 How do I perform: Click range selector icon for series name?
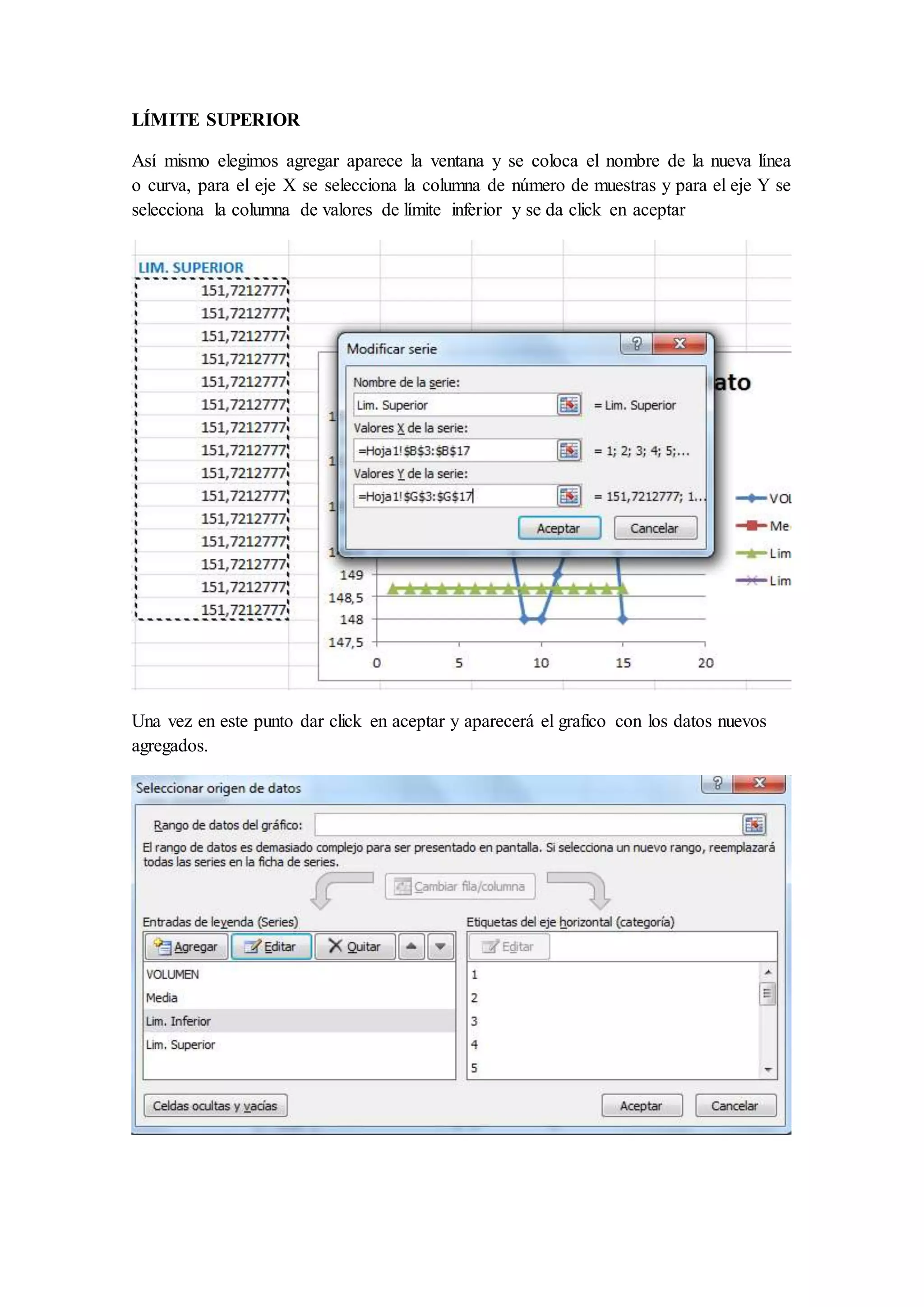pyautogui.click(x=568, y=405)
